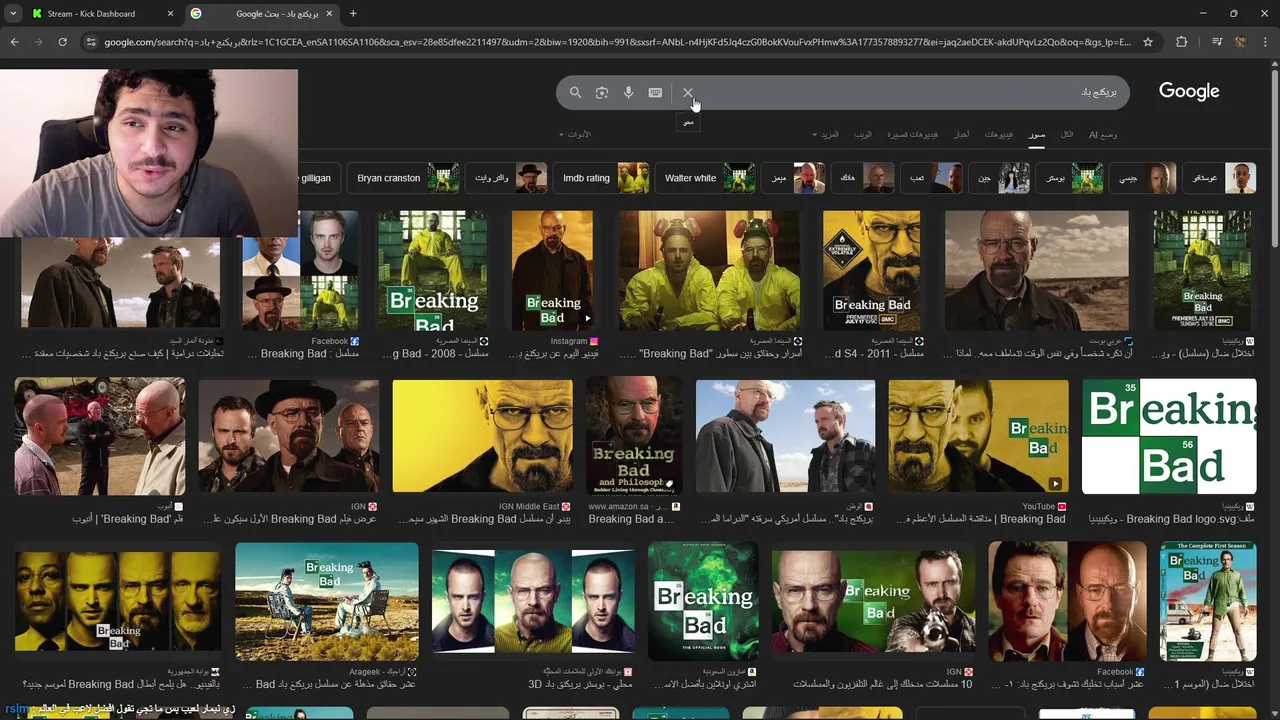Close the Kick Dashboard tab
1280x720 pixels.
[x=170, y=14]
